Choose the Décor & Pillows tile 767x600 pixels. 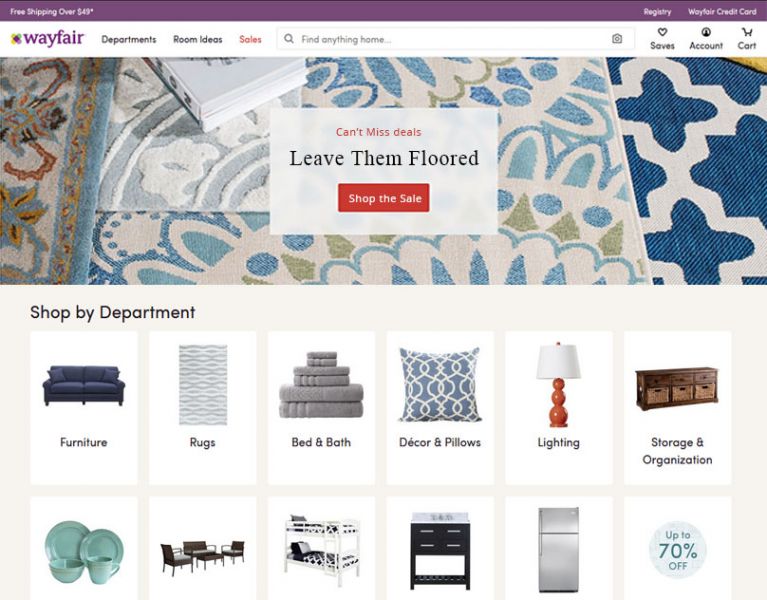click(440, 408)
